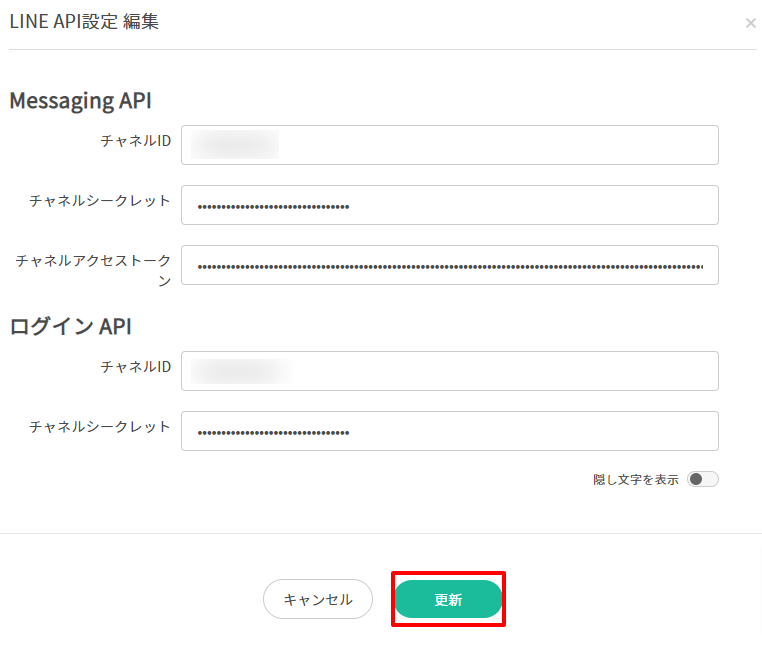Close the LINE API設定 編集 dialog with X
Screen dimensions: 762x652
click(750, 23)
